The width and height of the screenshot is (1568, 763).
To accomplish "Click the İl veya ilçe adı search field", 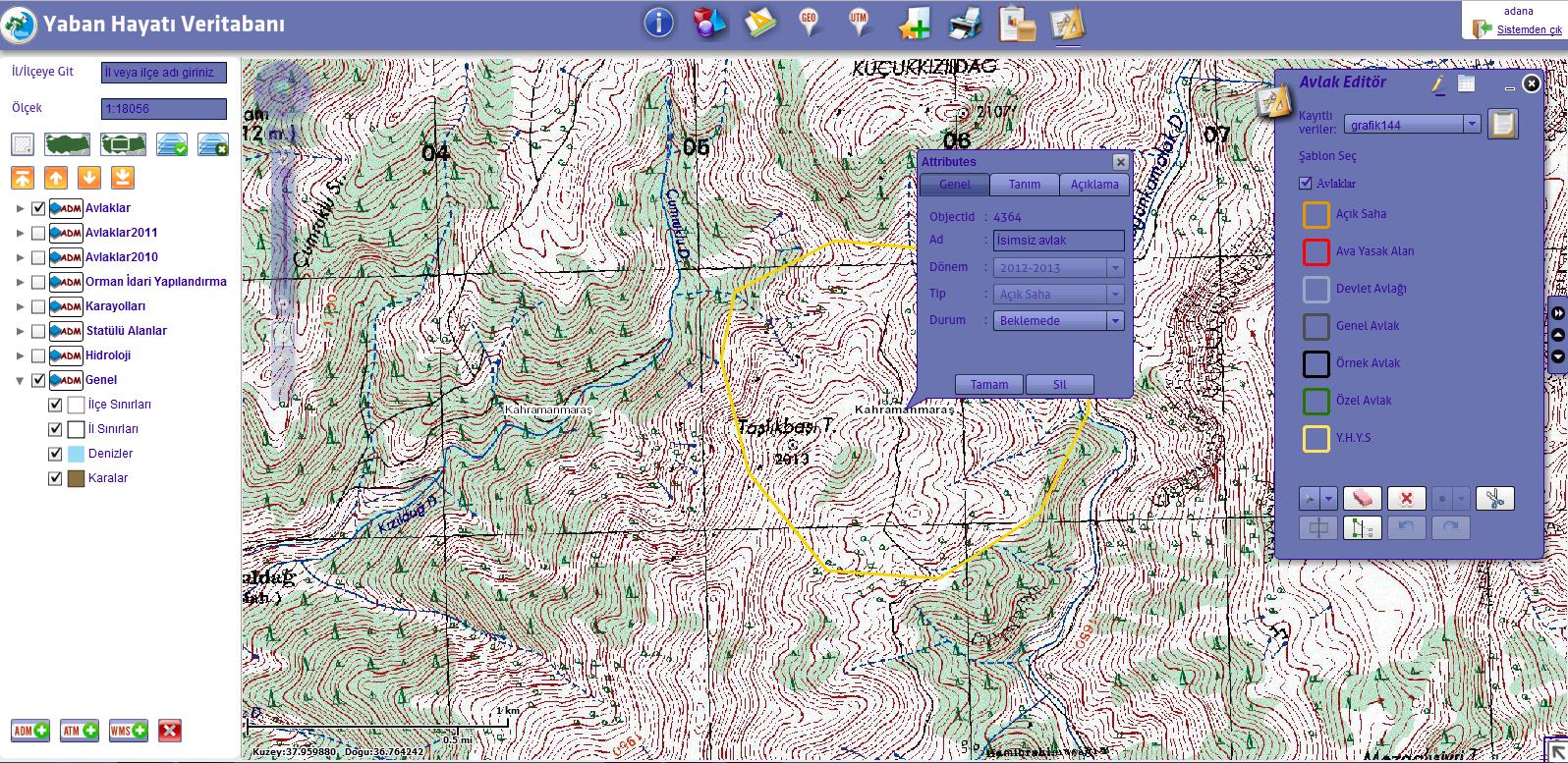I will tap(164, 73).
